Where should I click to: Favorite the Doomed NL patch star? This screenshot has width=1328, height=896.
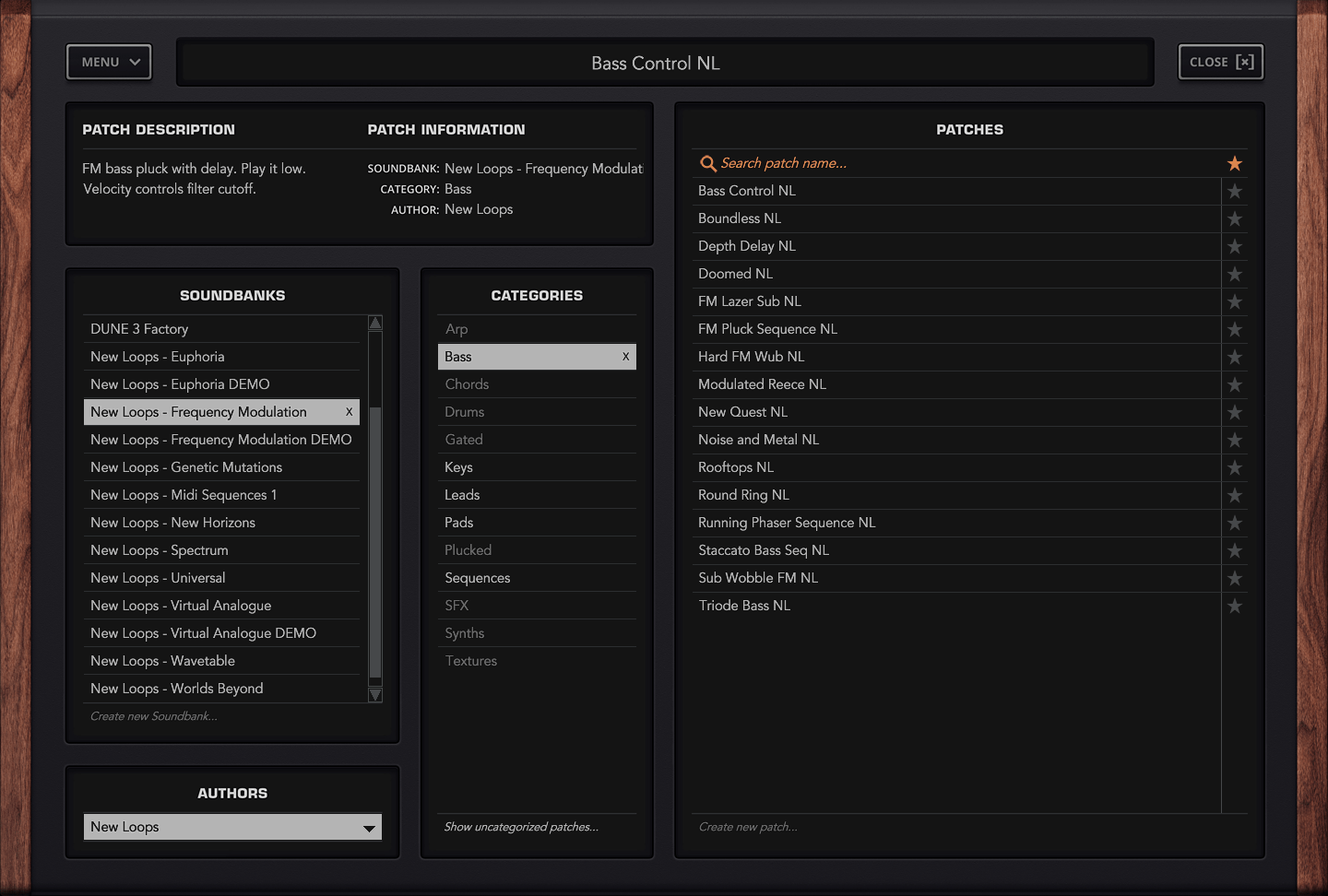tap(1235, 274)
